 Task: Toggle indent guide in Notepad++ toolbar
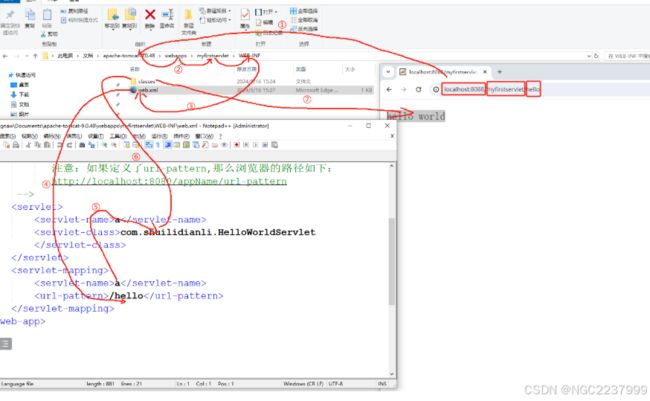pyautogui.click(x=168, y=145)
